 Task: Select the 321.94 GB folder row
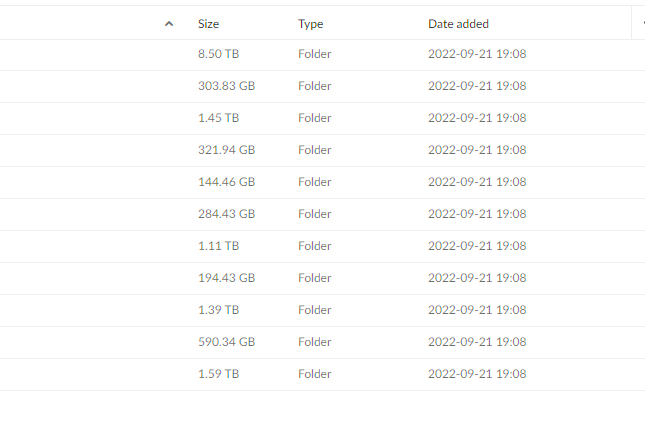pyautogui.click(x=226, y=150)
